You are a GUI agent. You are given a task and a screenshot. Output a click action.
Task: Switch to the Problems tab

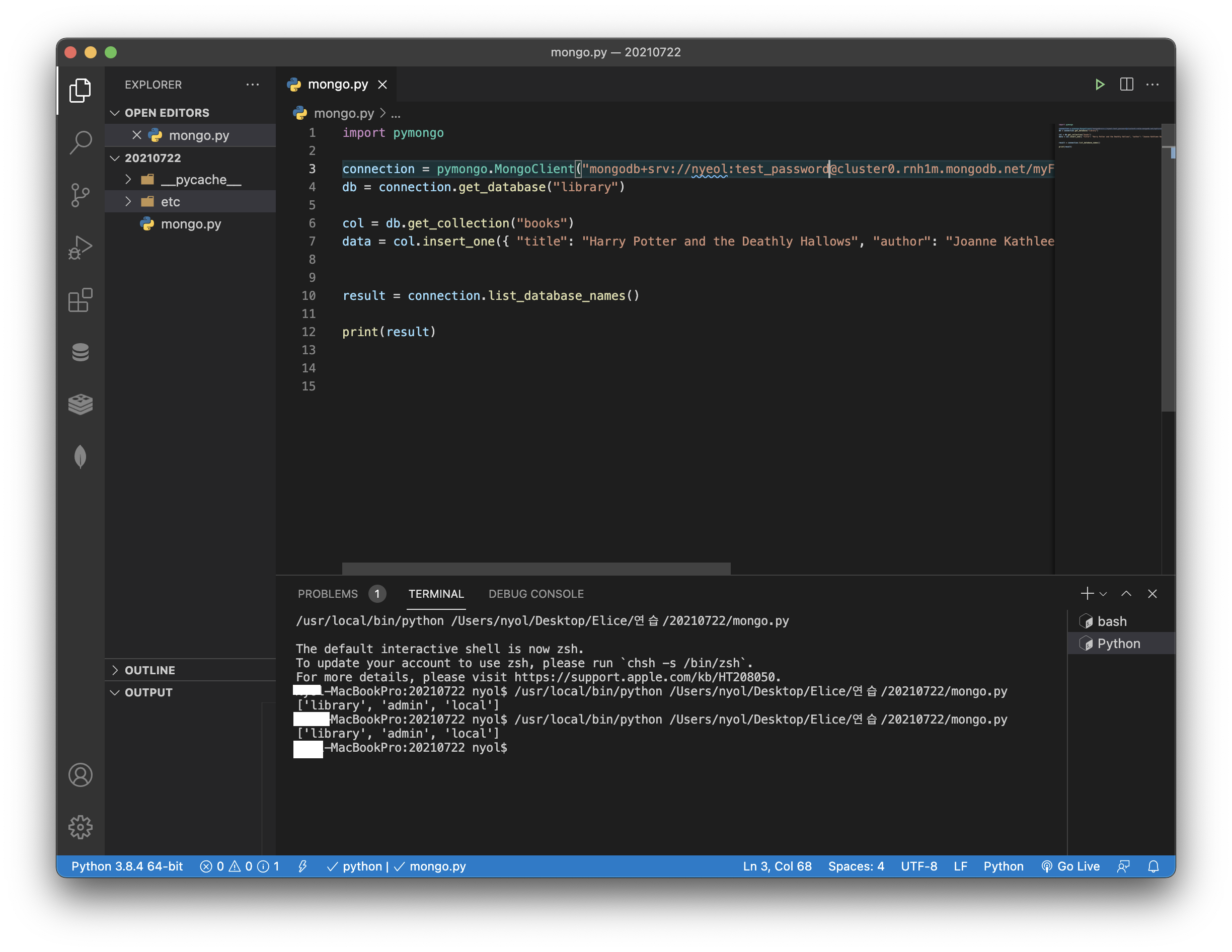tap(328, 594)
